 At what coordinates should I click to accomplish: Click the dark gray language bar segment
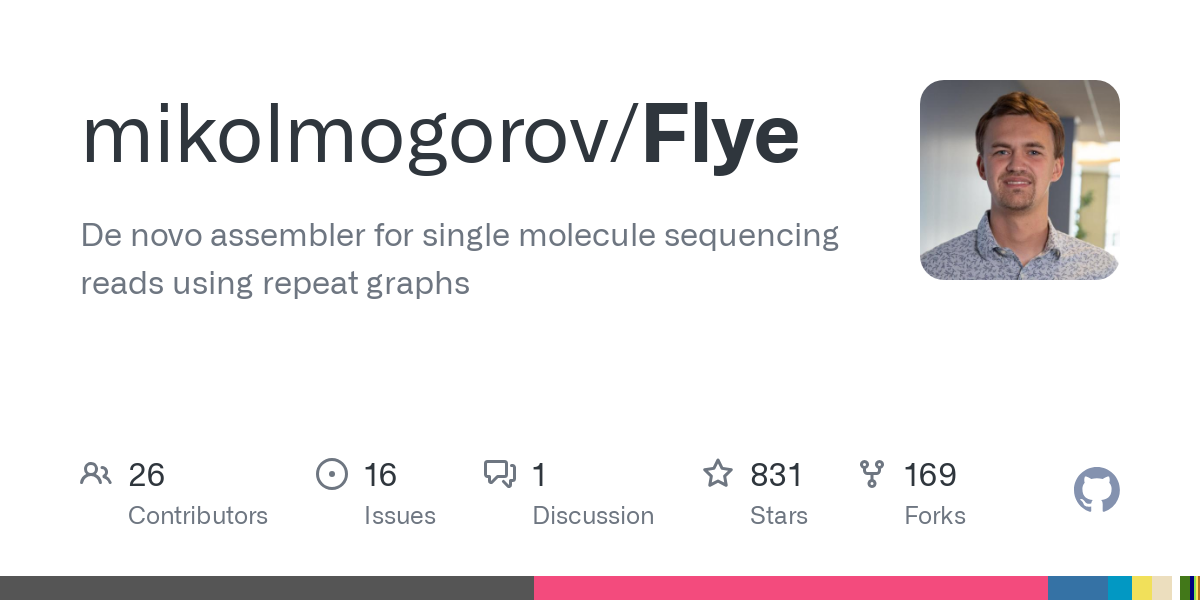point(267,588)
